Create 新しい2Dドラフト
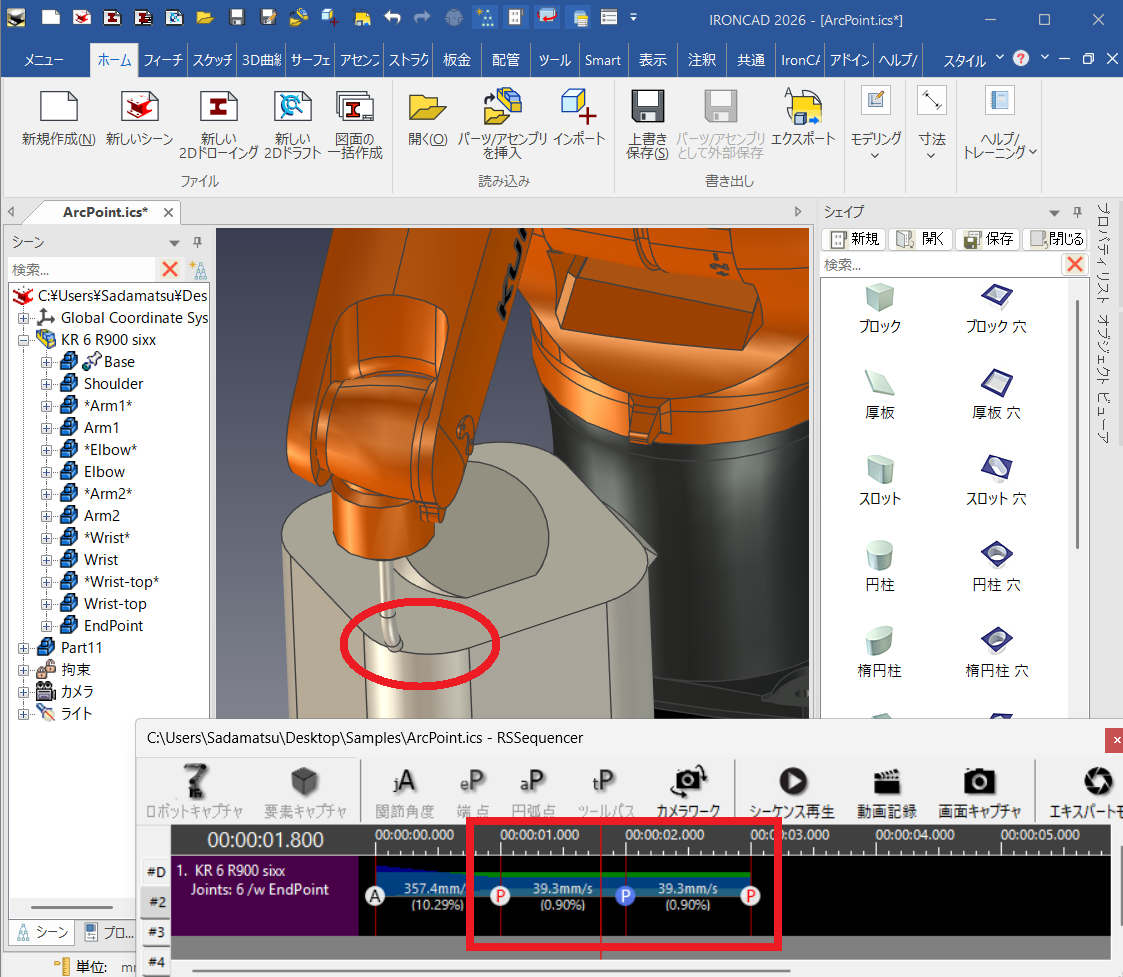 click(x=292, y=107)
